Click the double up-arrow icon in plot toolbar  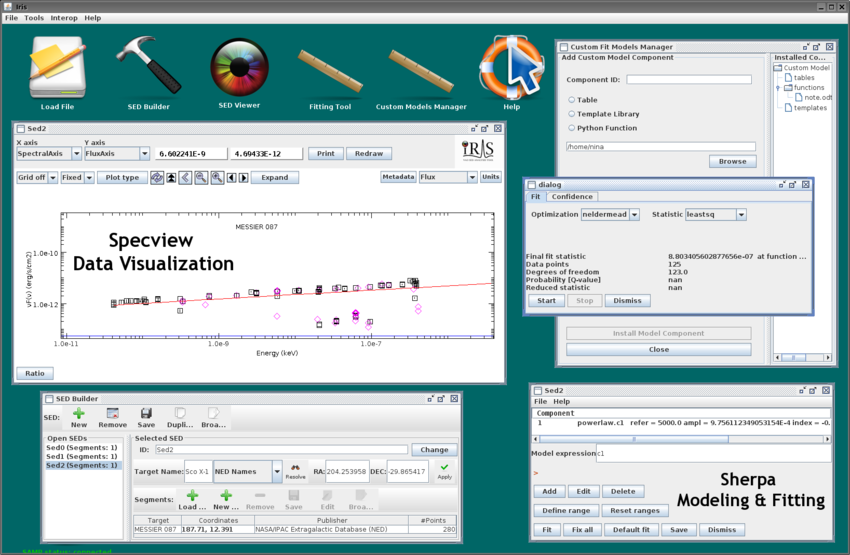click(x=171, y=178)
